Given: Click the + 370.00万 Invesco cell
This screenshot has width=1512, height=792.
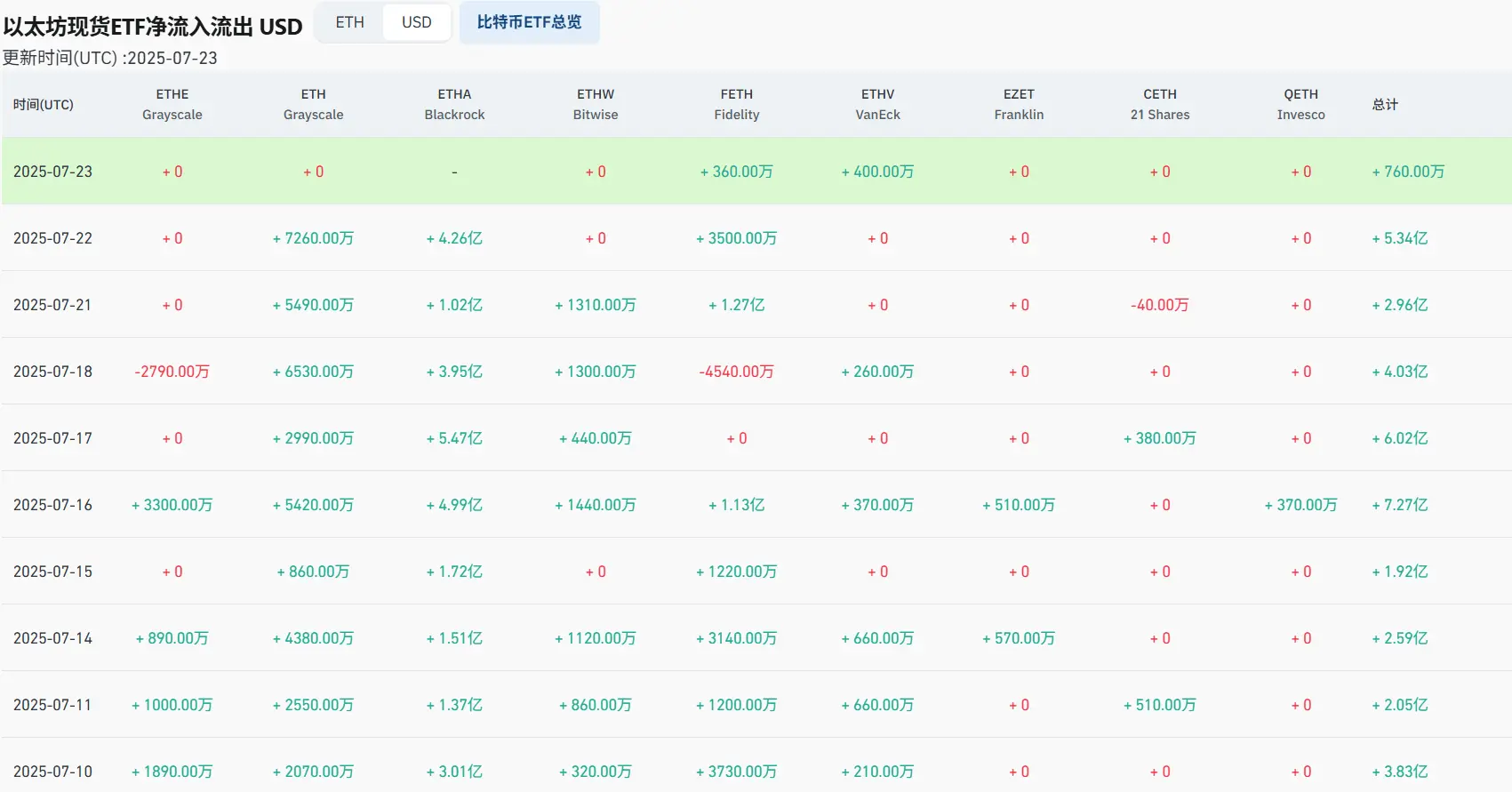Looking at the screenshot, I should [1301, 505].
